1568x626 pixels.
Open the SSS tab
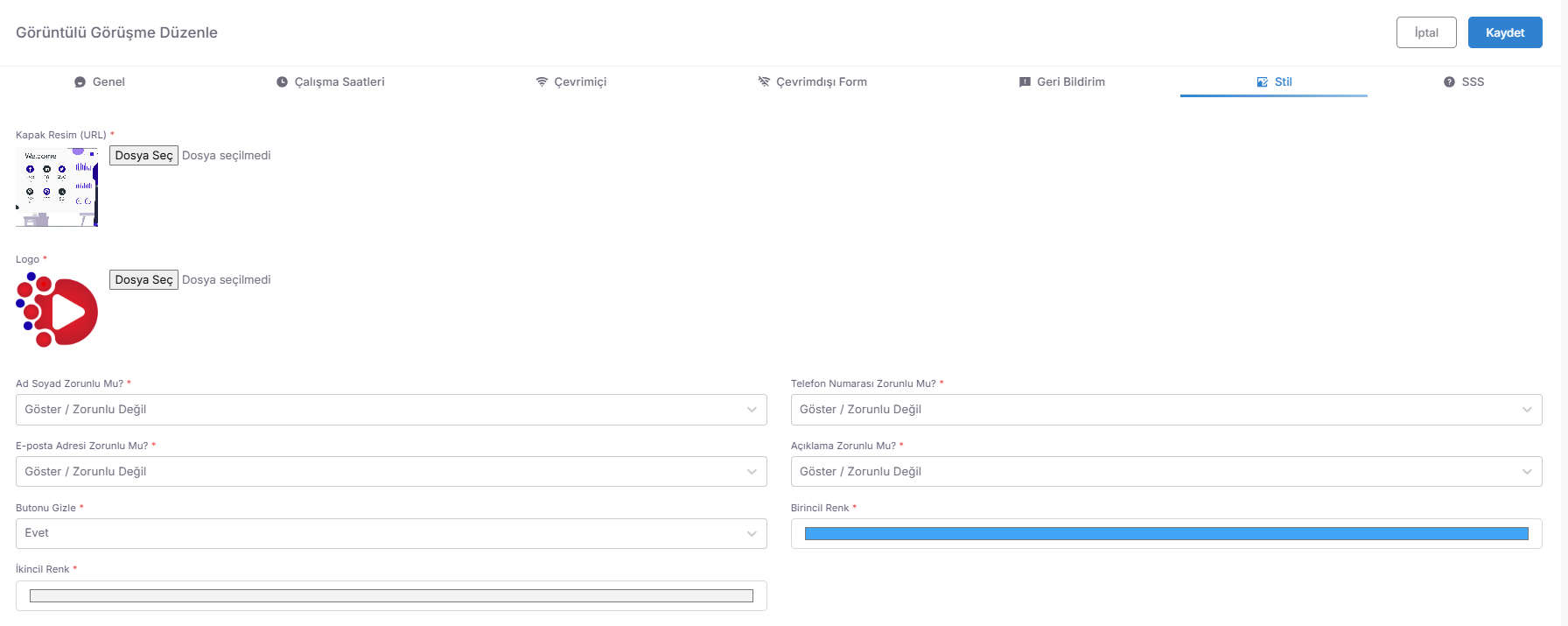tap(1464, 82)
